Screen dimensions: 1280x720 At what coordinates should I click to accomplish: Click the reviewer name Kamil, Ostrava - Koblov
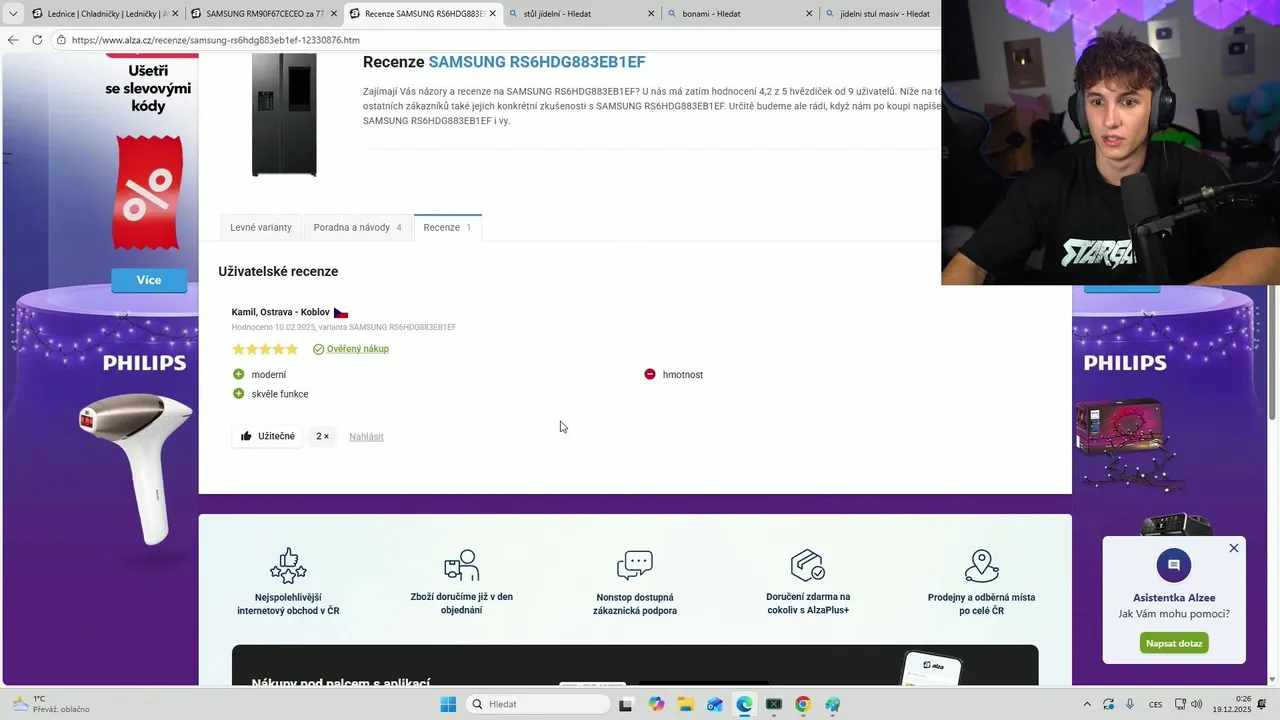[280, 312]
